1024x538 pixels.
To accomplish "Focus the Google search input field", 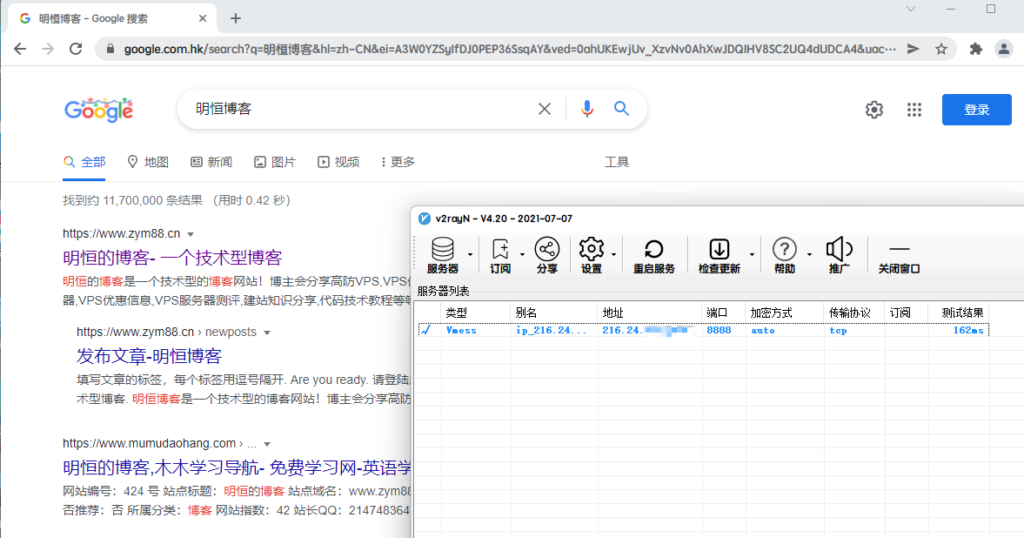I will point(359,109).
